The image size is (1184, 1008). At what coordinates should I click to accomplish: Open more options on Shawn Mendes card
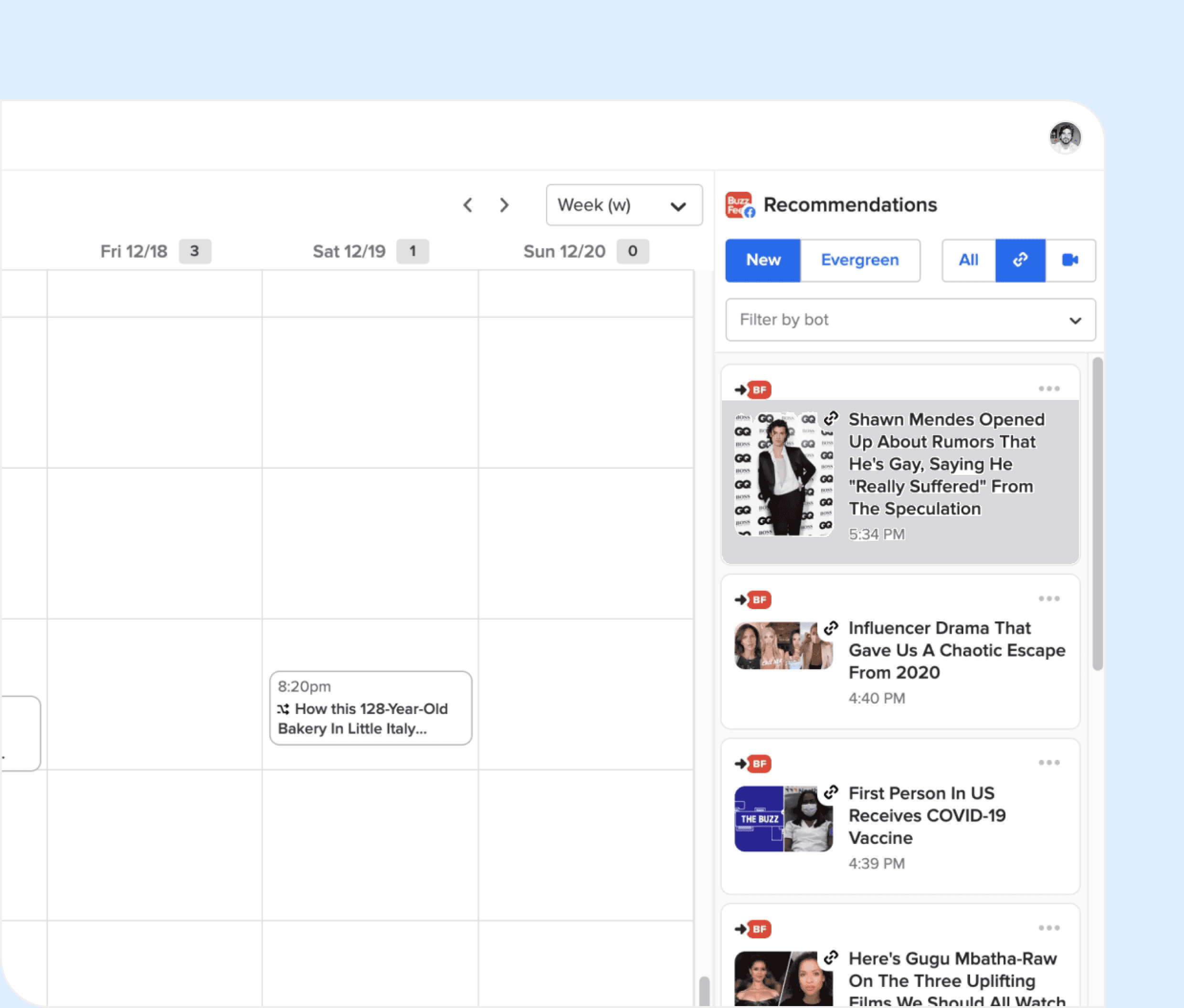(x=1048, y=389)
